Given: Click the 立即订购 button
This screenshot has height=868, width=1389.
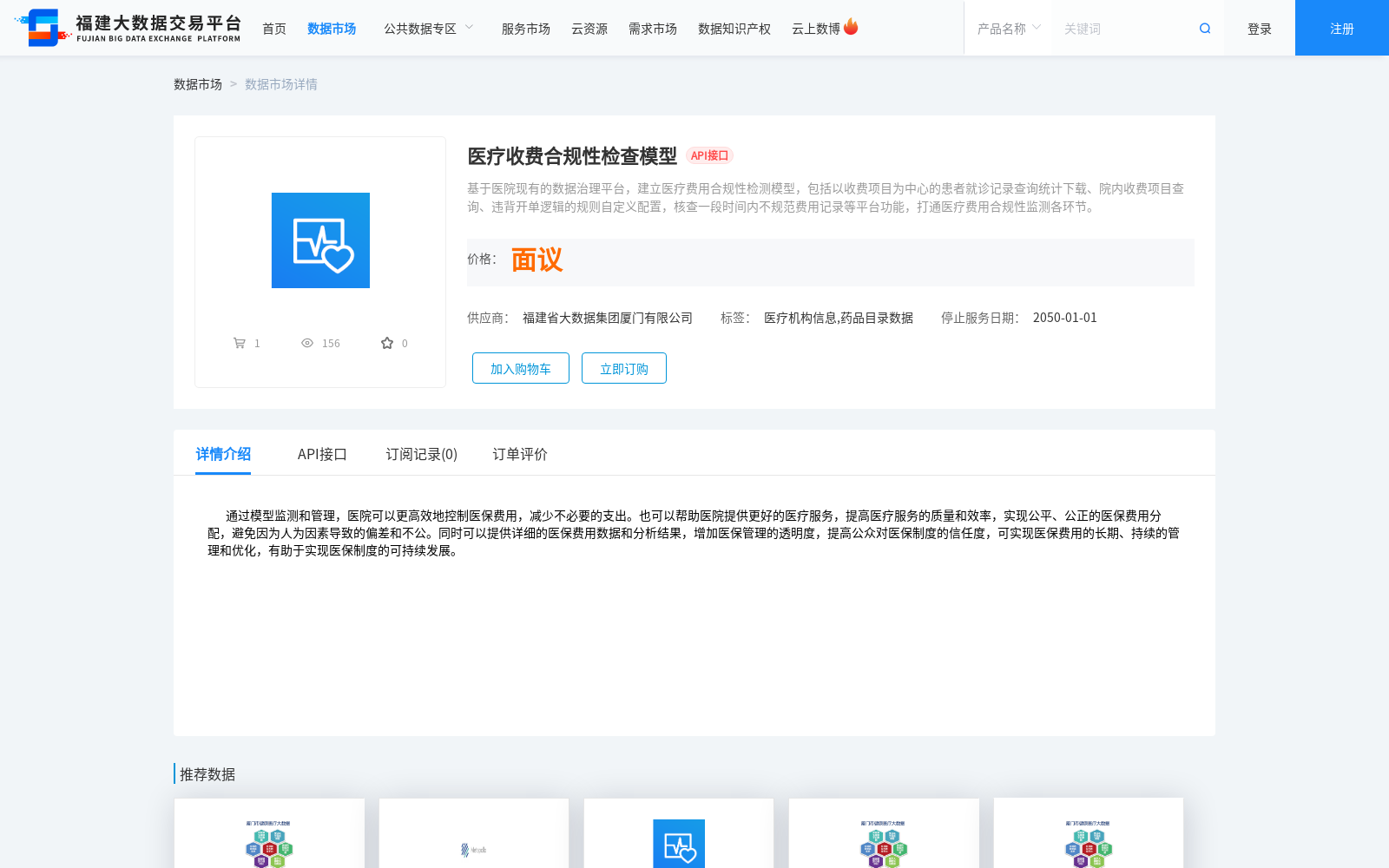Looking at the screenshot, I should tap(624, 368).
